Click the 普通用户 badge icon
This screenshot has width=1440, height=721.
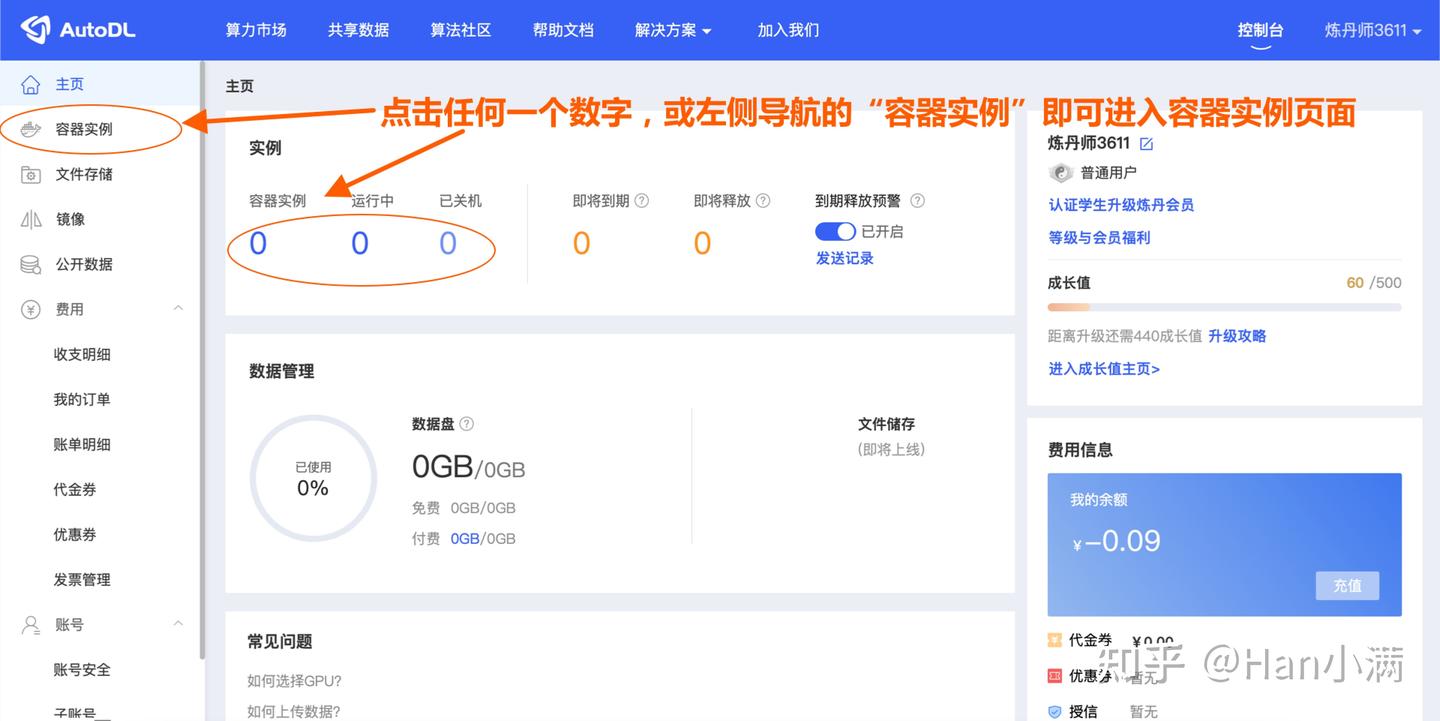click(1060, 172)
